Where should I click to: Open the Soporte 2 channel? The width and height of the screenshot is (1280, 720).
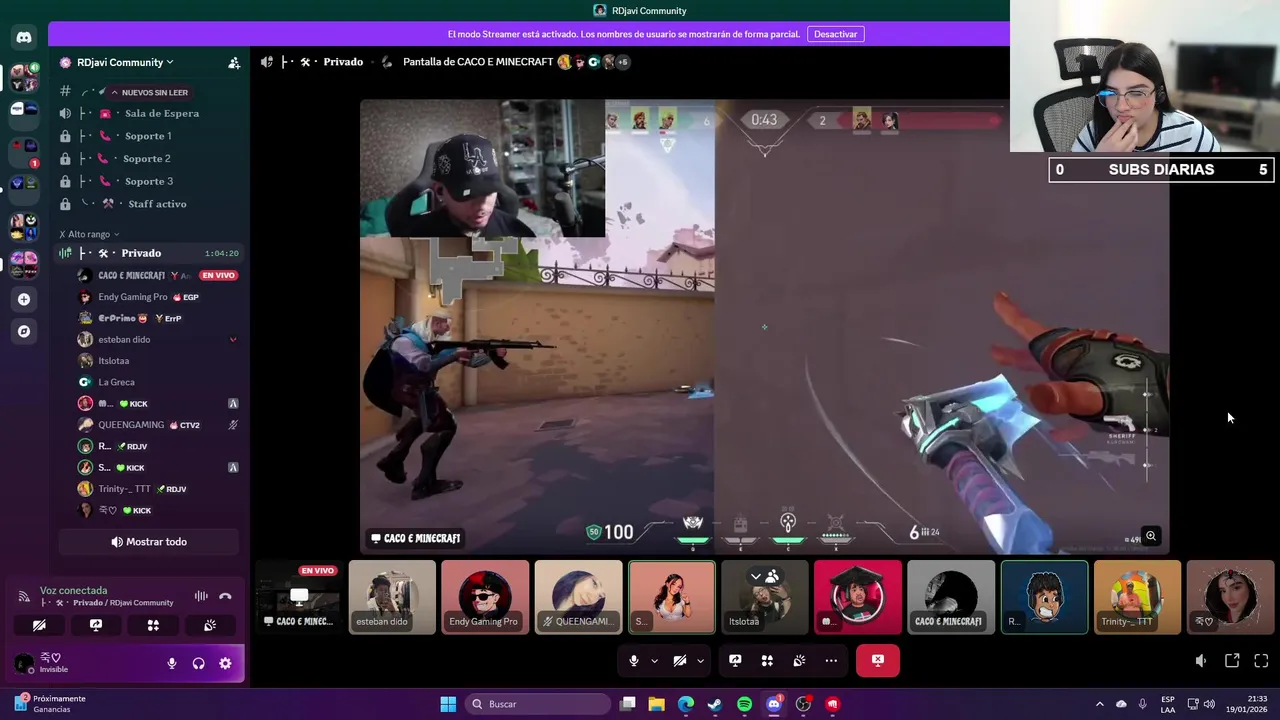tap(148, 158)
